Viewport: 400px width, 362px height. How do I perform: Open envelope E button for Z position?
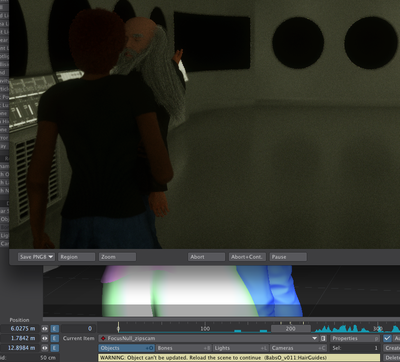pos(55,348)
